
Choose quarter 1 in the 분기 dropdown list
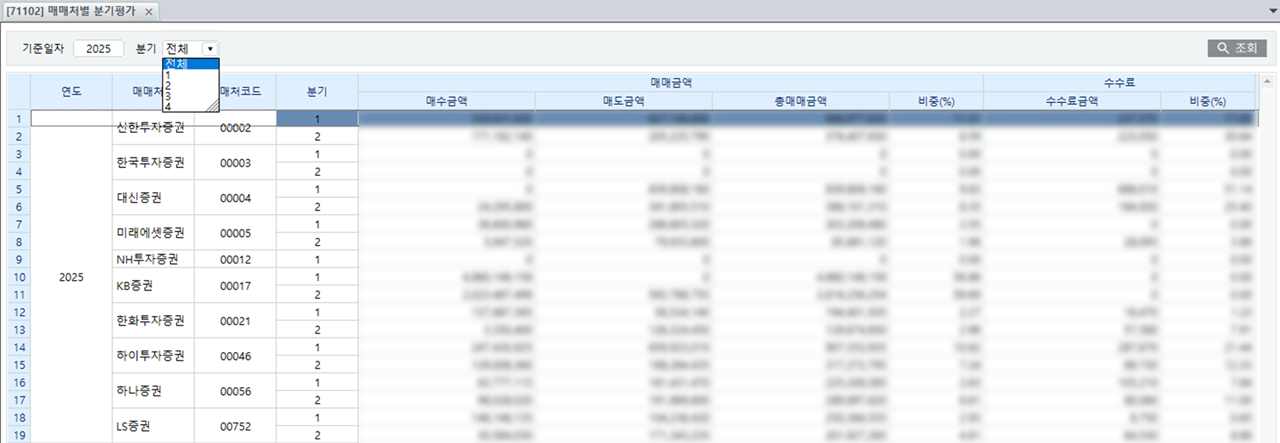(x=190, y=75)
